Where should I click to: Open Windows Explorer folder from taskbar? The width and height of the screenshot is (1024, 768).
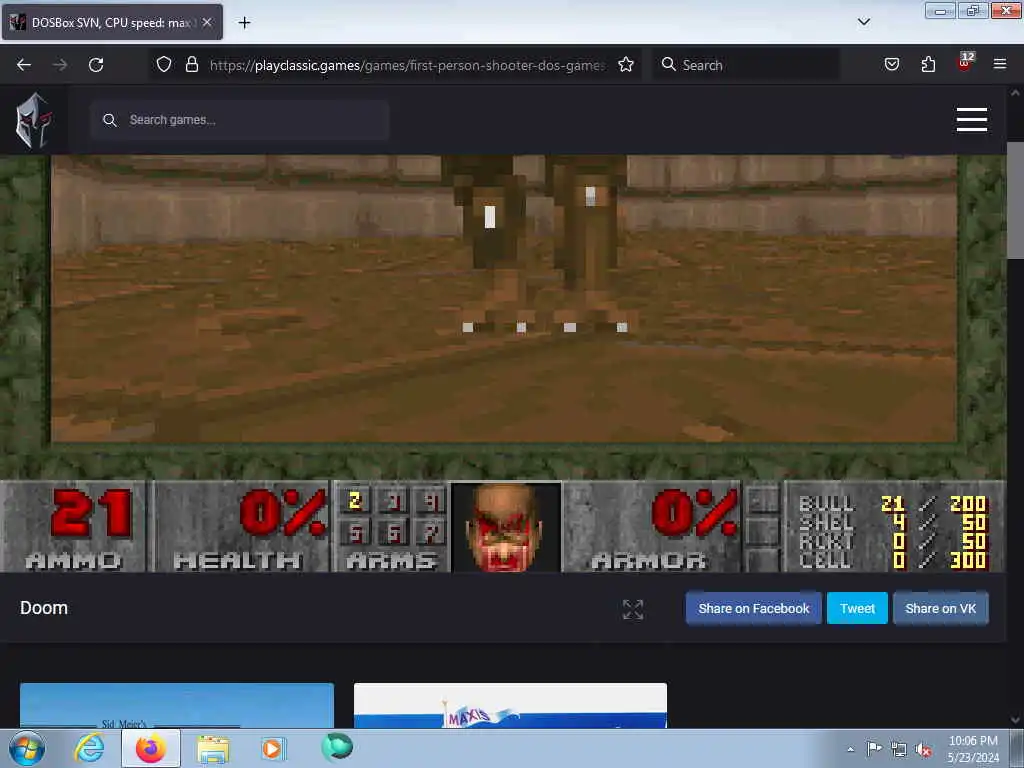(213, 749)
